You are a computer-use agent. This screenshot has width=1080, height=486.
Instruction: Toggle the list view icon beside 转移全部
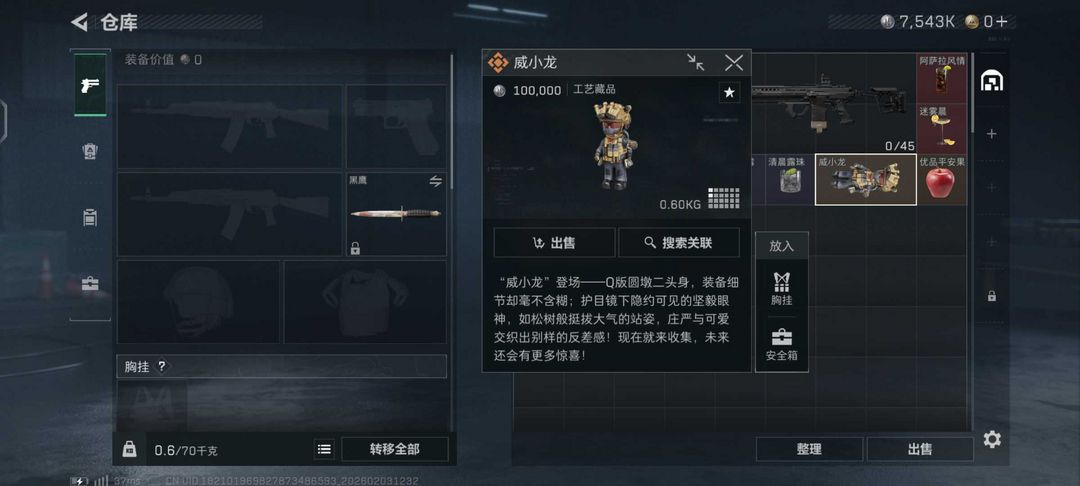324,450
